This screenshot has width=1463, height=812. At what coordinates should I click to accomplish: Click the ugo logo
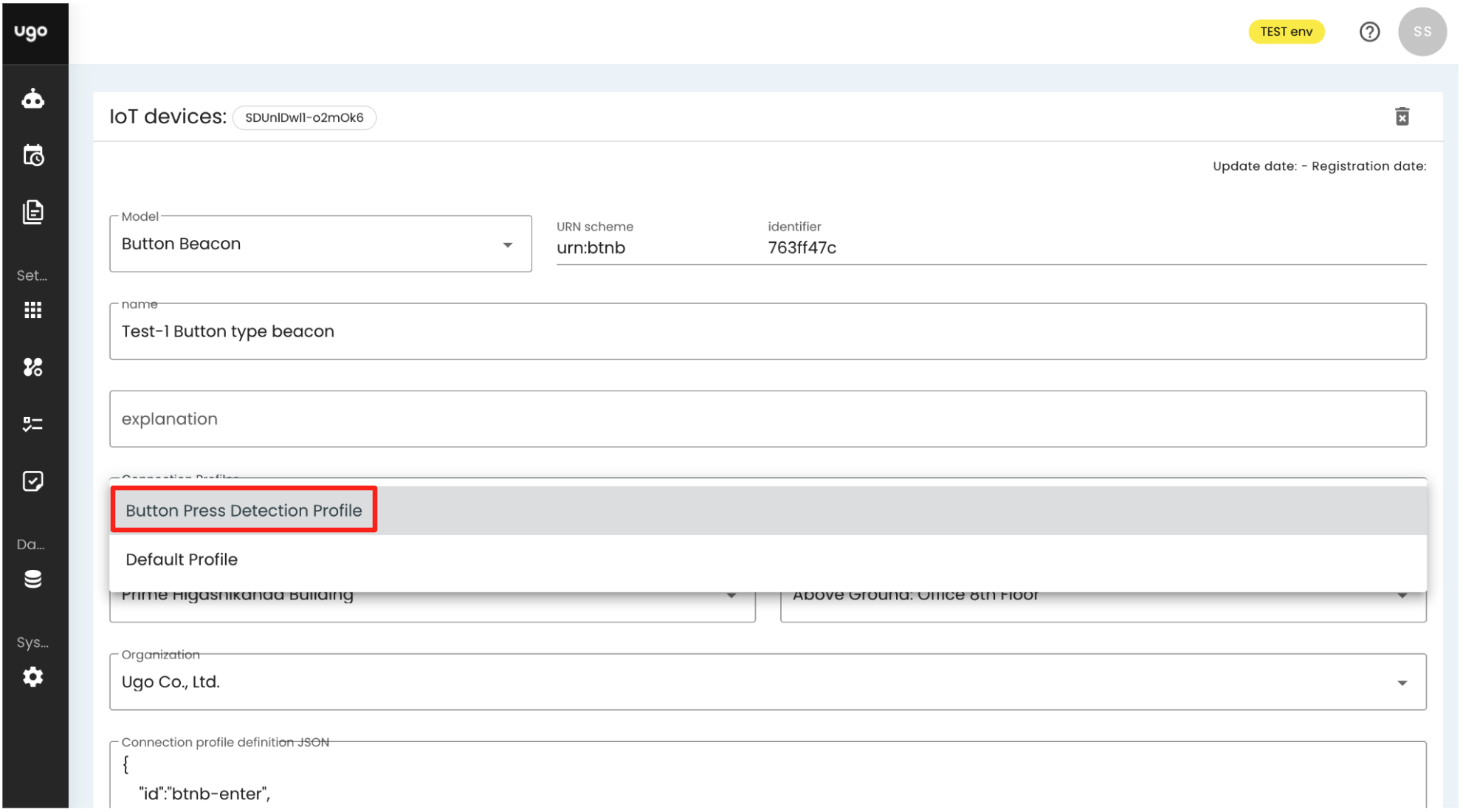(31, 32)
